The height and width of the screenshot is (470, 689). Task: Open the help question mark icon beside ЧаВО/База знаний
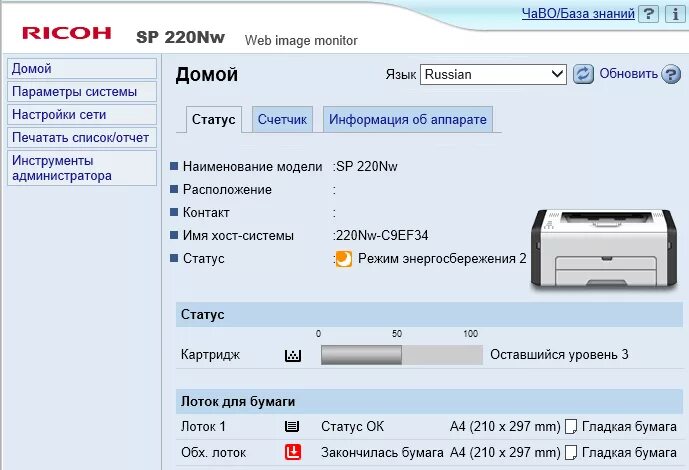coord(648,14)
